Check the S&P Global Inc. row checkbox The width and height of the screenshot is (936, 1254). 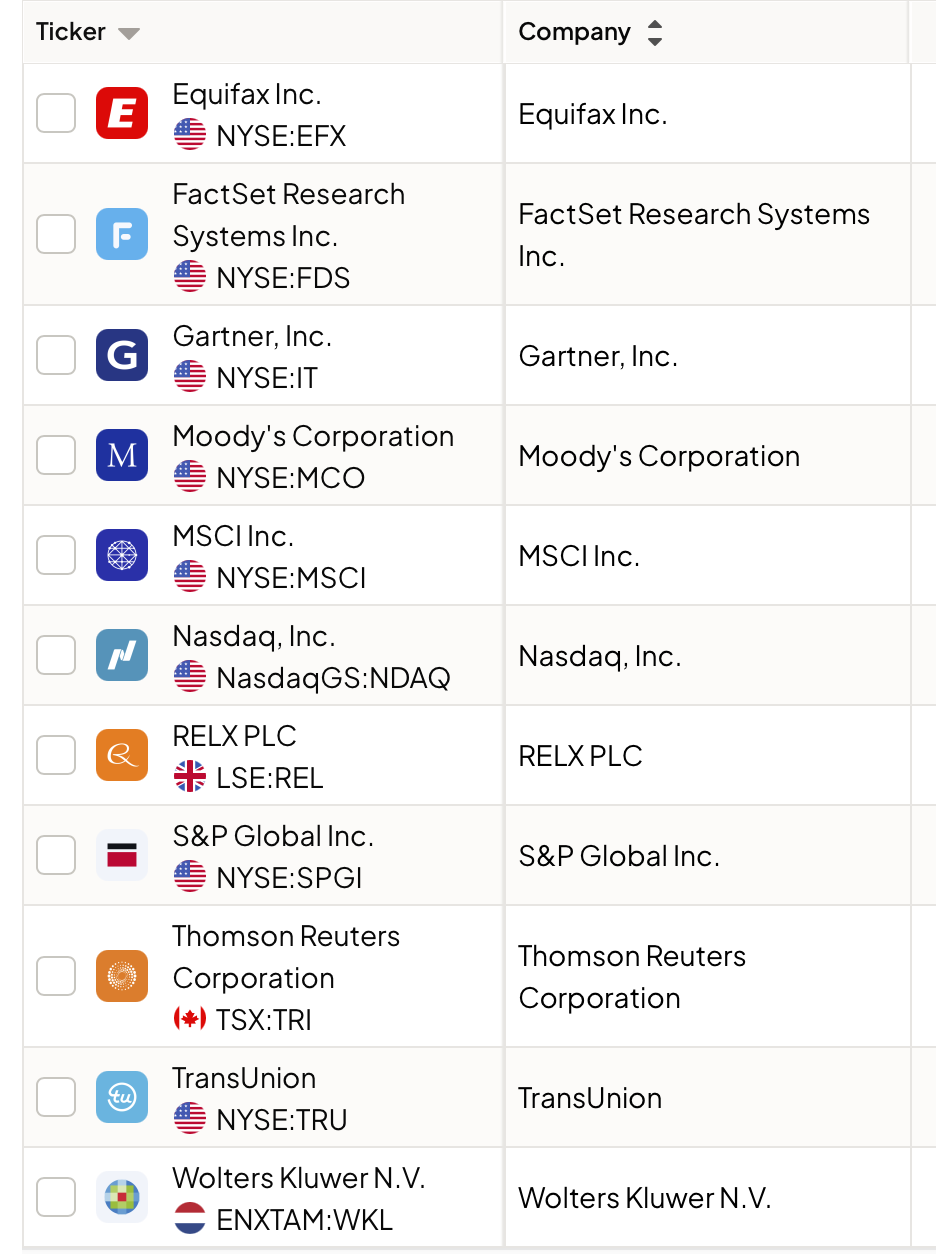(x=56, y=856)
